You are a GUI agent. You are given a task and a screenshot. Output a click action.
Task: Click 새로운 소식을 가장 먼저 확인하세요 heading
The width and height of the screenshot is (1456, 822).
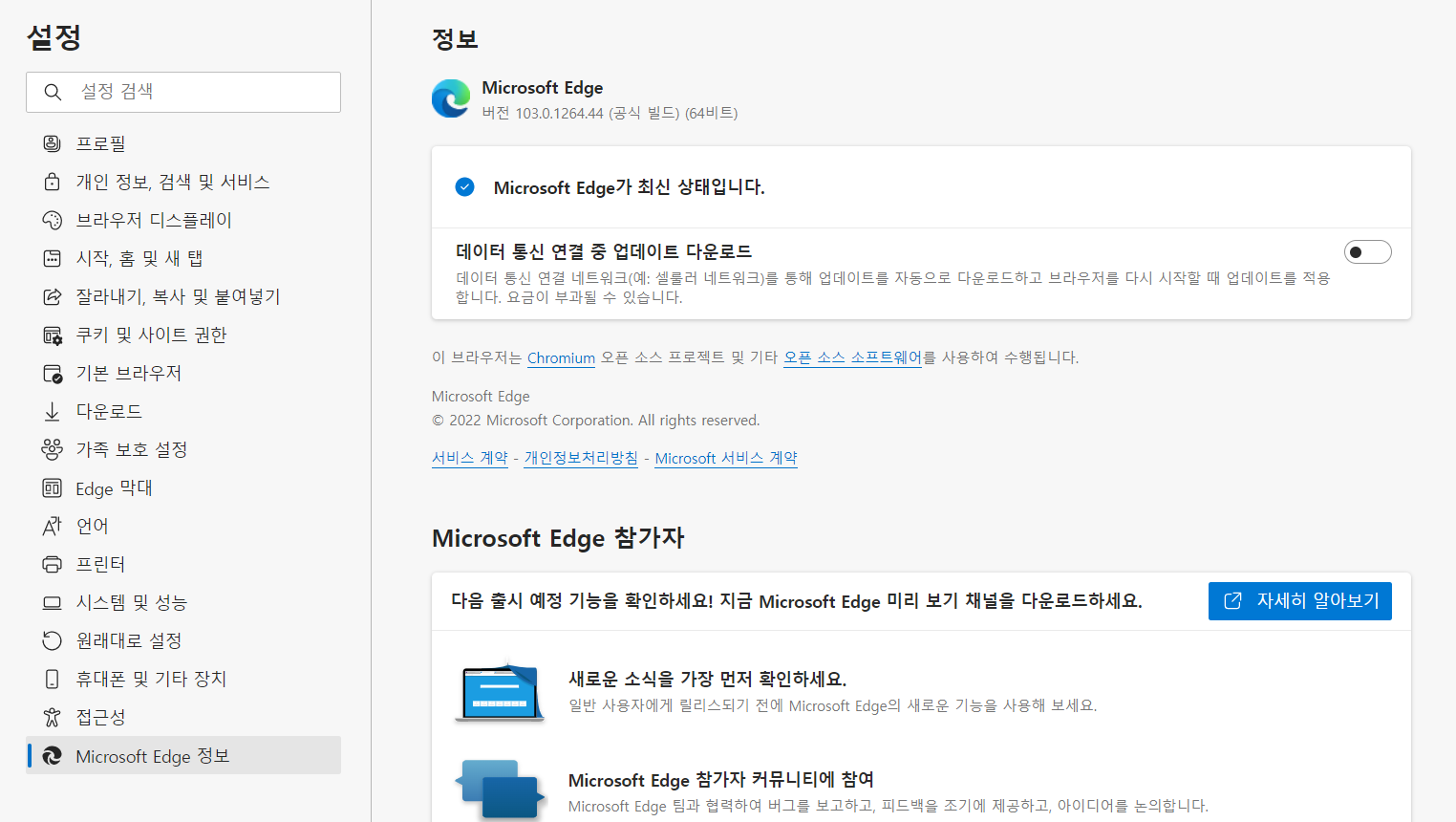pyautogui.click(x=707, y=679)
